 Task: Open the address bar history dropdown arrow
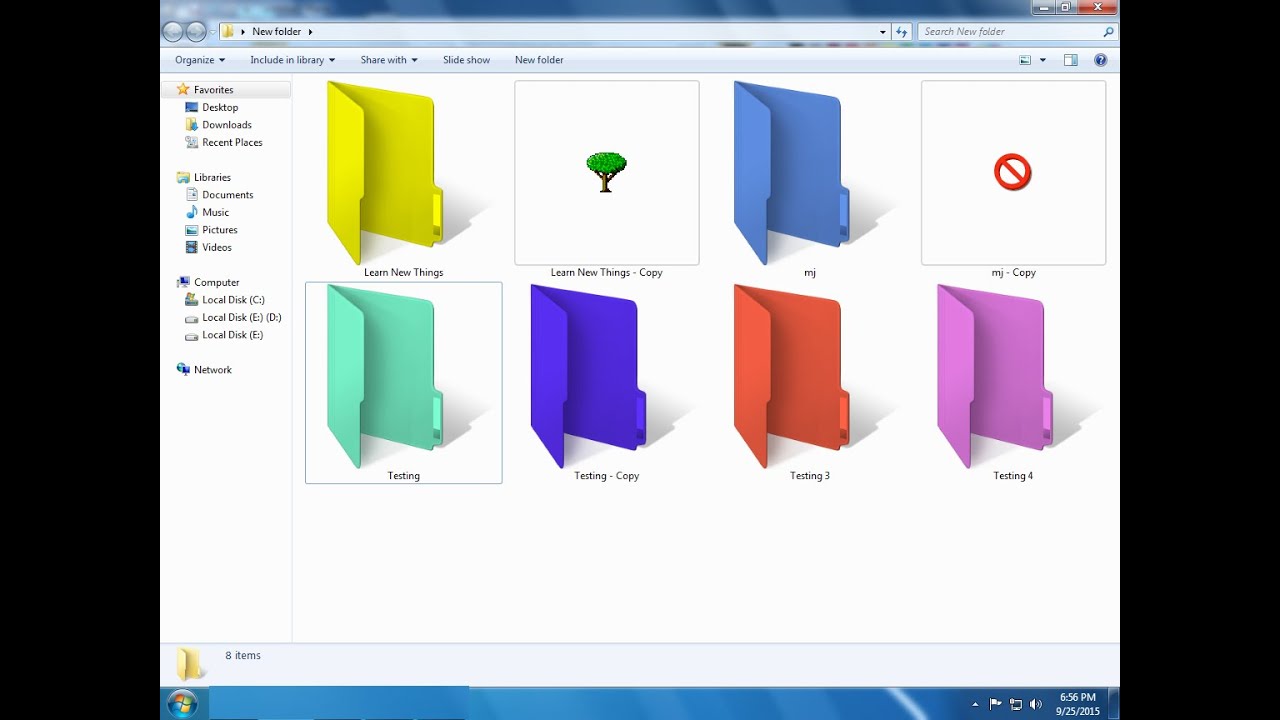coord(881,31)
